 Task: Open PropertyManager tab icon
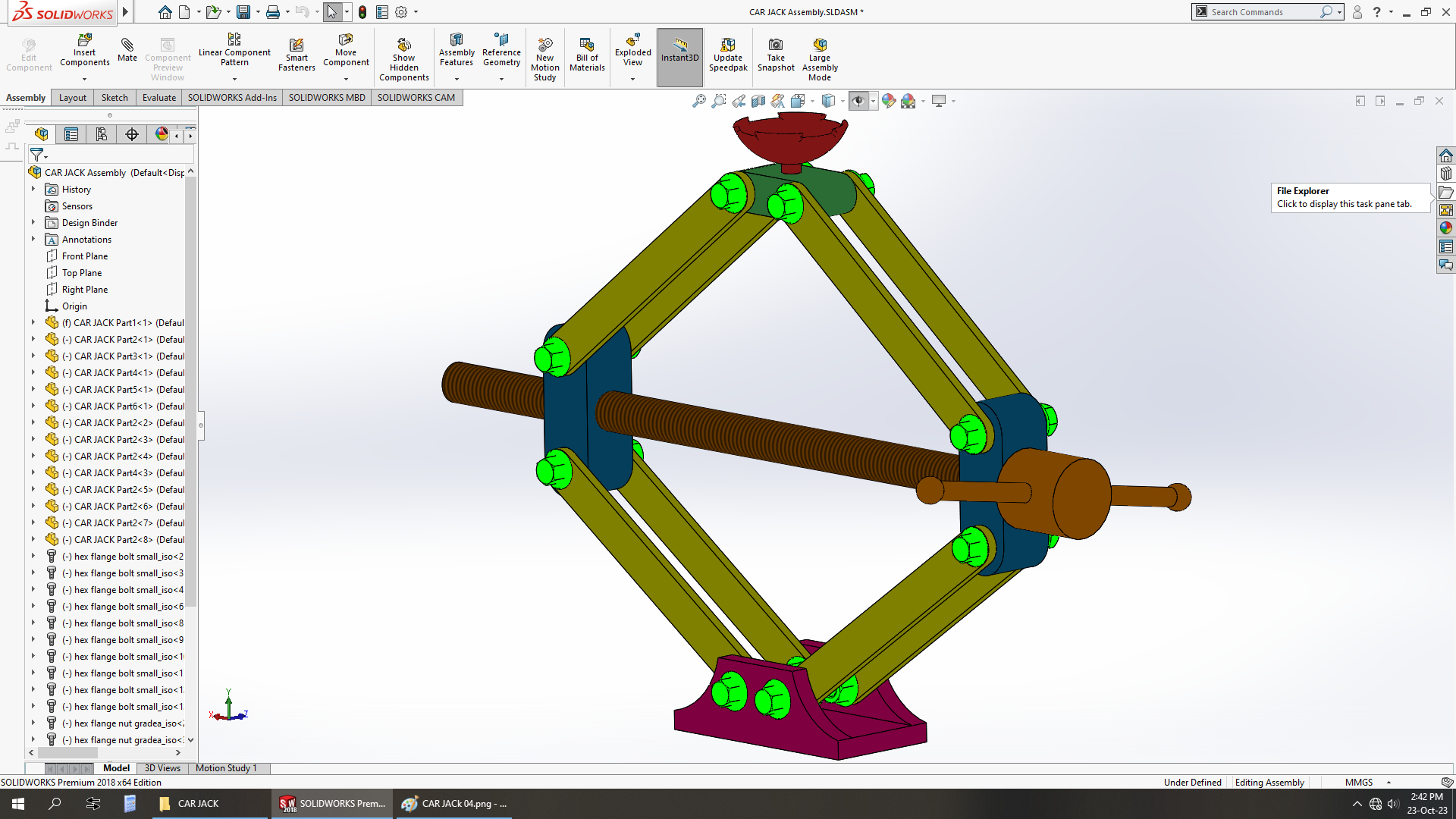click(x=71, y=134)
